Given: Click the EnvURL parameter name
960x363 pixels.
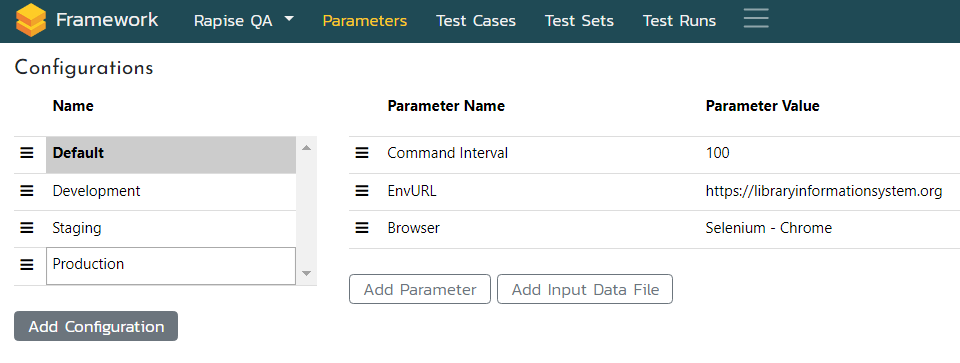Looking at the screenshot, I should 412,191.
